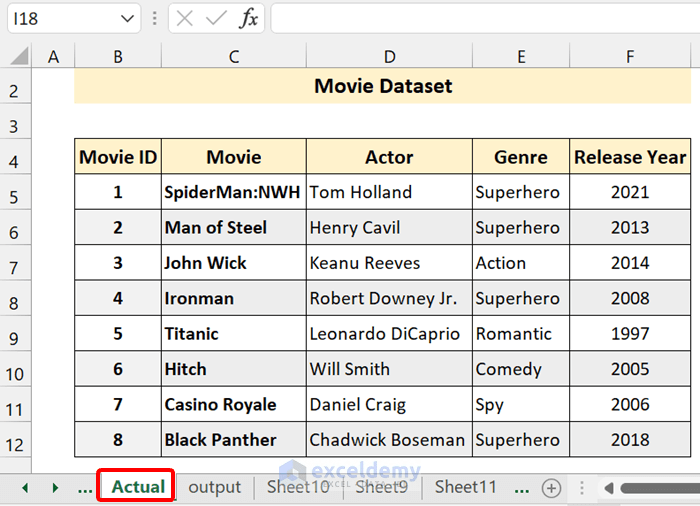This screenshot has height=506, width=700.
Task: Select the SpiderMan:NWH cell
Action: click(x=234, y=192)
